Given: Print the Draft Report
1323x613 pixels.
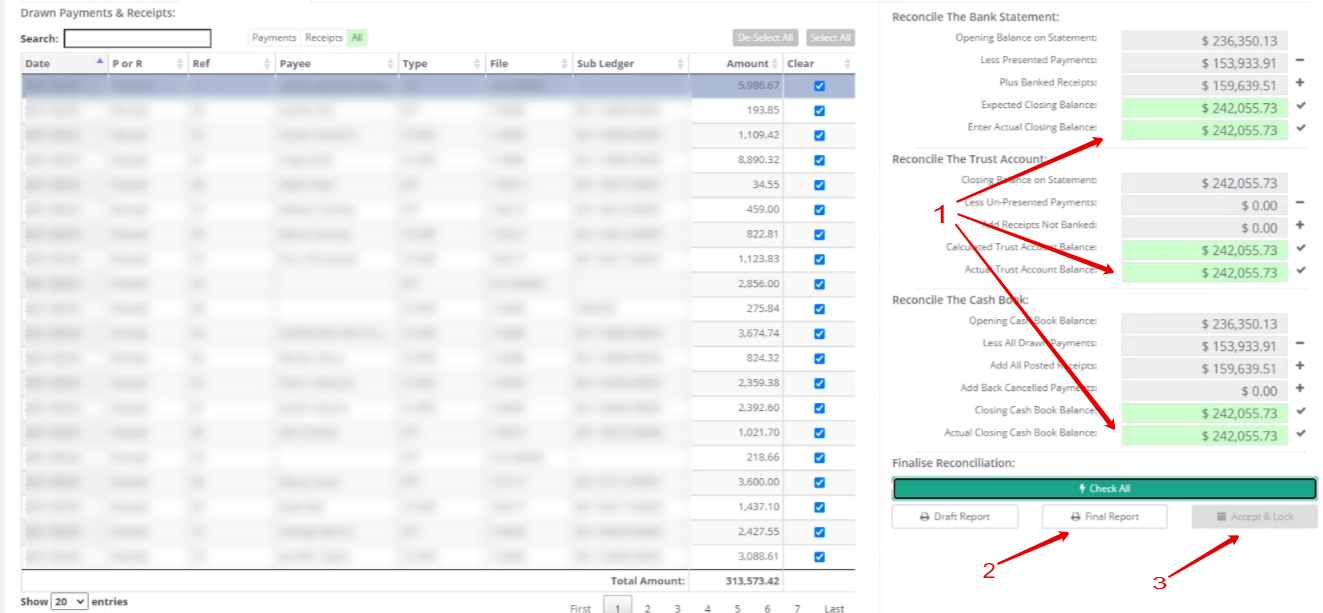Looking at the screenshot, I should (x=955, y=517).
